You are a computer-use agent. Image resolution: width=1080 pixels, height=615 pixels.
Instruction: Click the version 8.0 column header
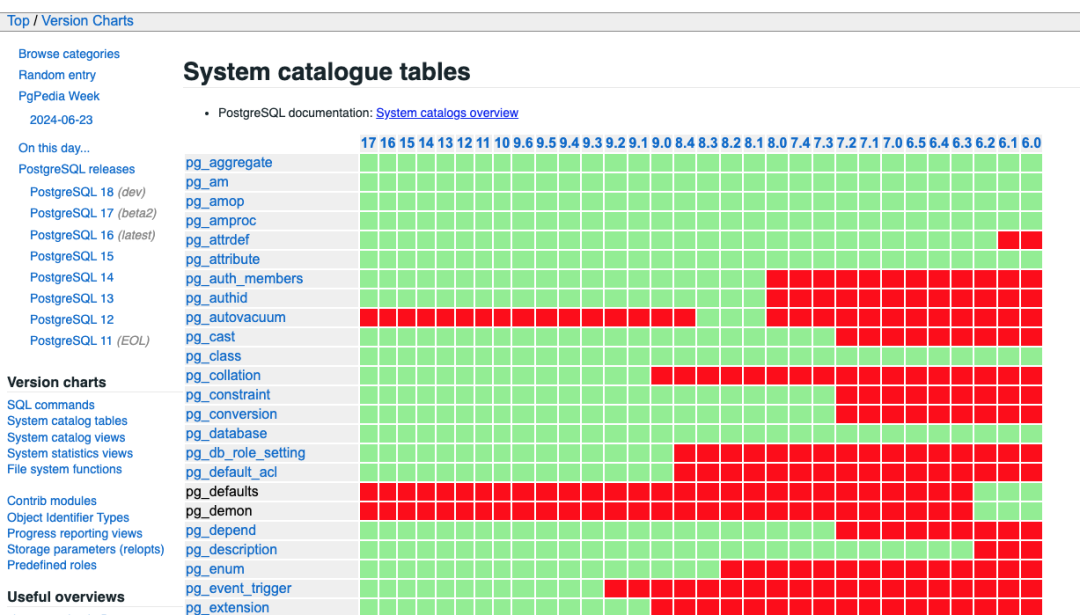(x=777, y=143)
